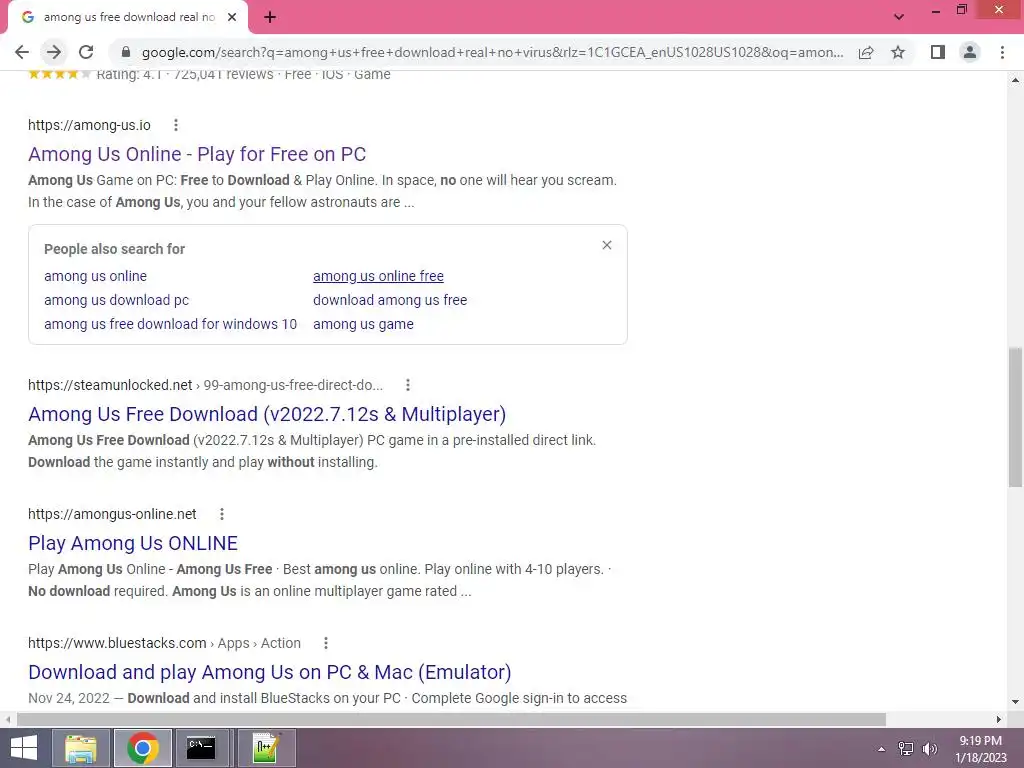The width and height of the screenshot is (1024, 768).
Task: Open more options for amongus-online.net result
Action: coord(222,514)
